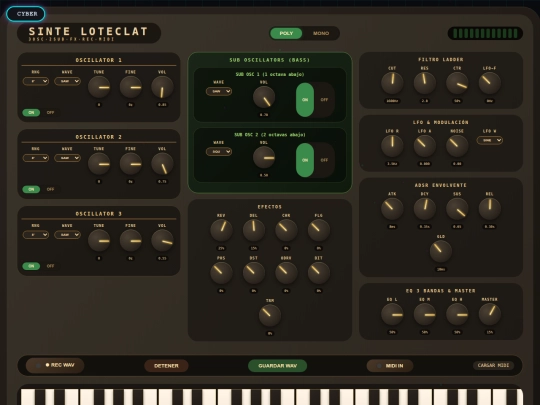Viewport: 540px width, 405px height.
Task: Click the Oscillator 2 VOL knob
Action: pos(162,164)
